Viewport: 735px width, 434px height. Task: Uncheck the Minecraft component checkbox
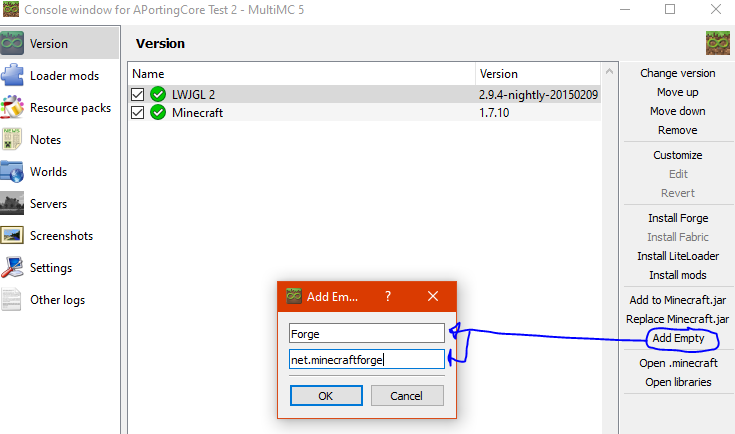point(137,113)
